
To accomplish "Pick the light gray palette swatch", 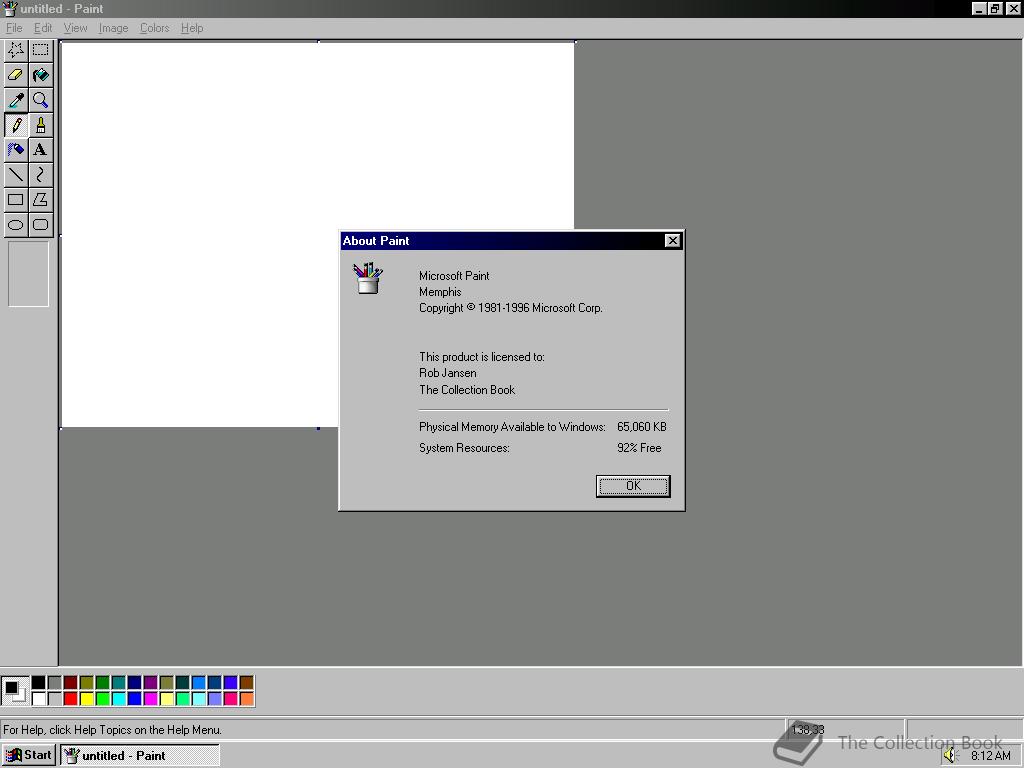I will (x=55, y=699).
